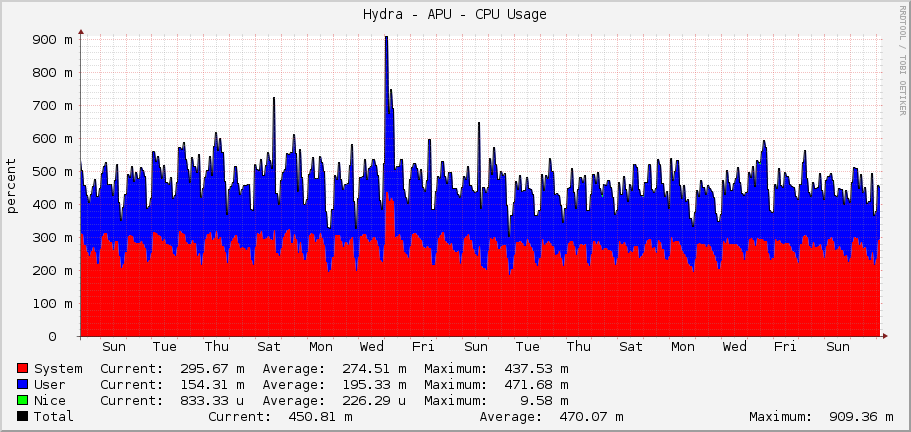This screenshot has height=432, width=911.
Task: Click the 'Wed' label next to 'Fri' mid-axis
Action: (x=372, y=347)
